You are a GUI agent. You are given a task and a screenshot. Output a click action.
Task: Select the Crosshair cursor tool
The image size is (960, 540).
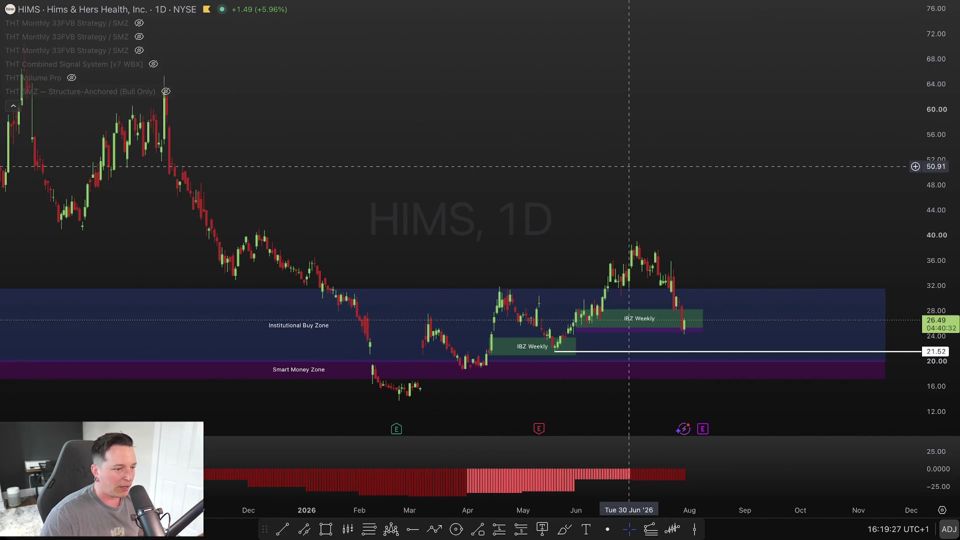click(x=629, y=529)
